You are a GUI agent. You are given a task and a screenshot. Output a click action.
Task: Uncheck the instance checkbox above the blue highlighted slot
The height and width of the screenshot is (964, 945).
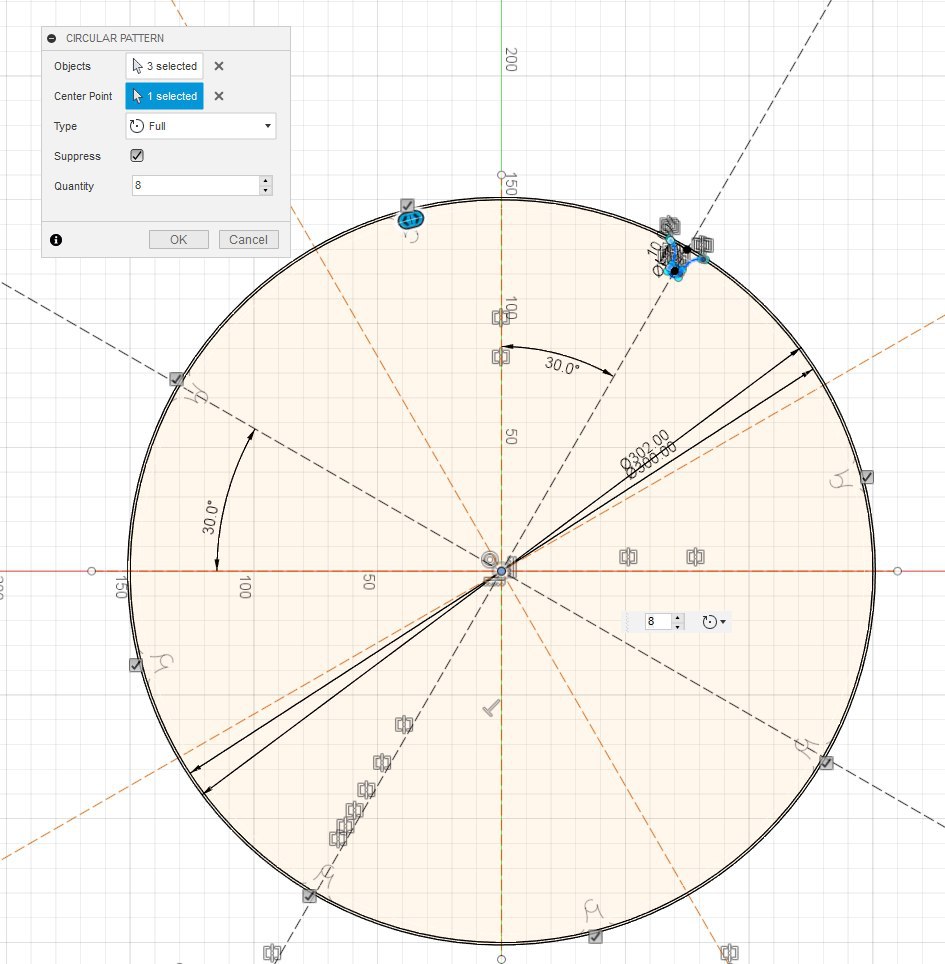click(x=407, y=205)
